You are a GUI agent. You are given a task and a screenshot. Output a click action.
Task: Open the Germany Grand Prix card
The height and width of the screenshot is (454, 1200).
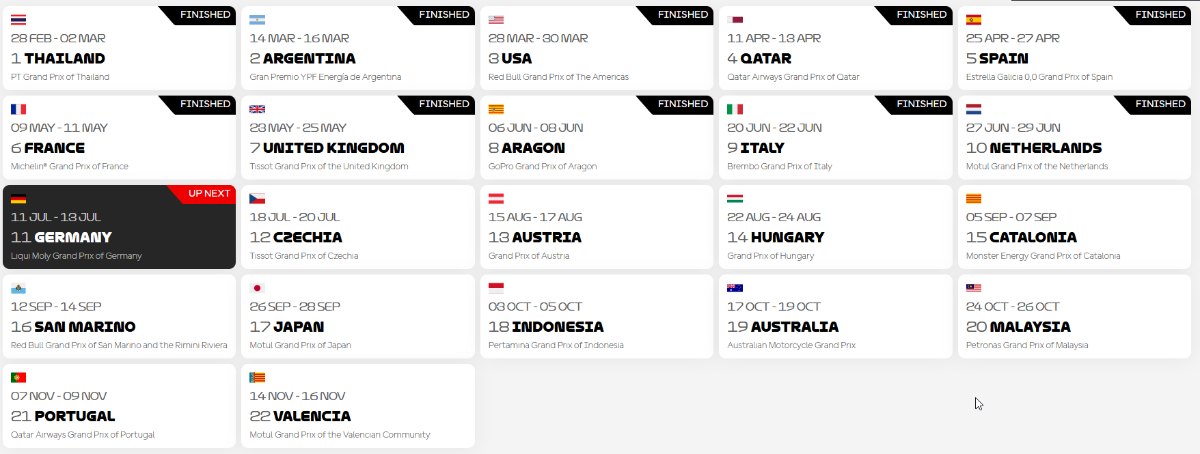coord(120,227)
